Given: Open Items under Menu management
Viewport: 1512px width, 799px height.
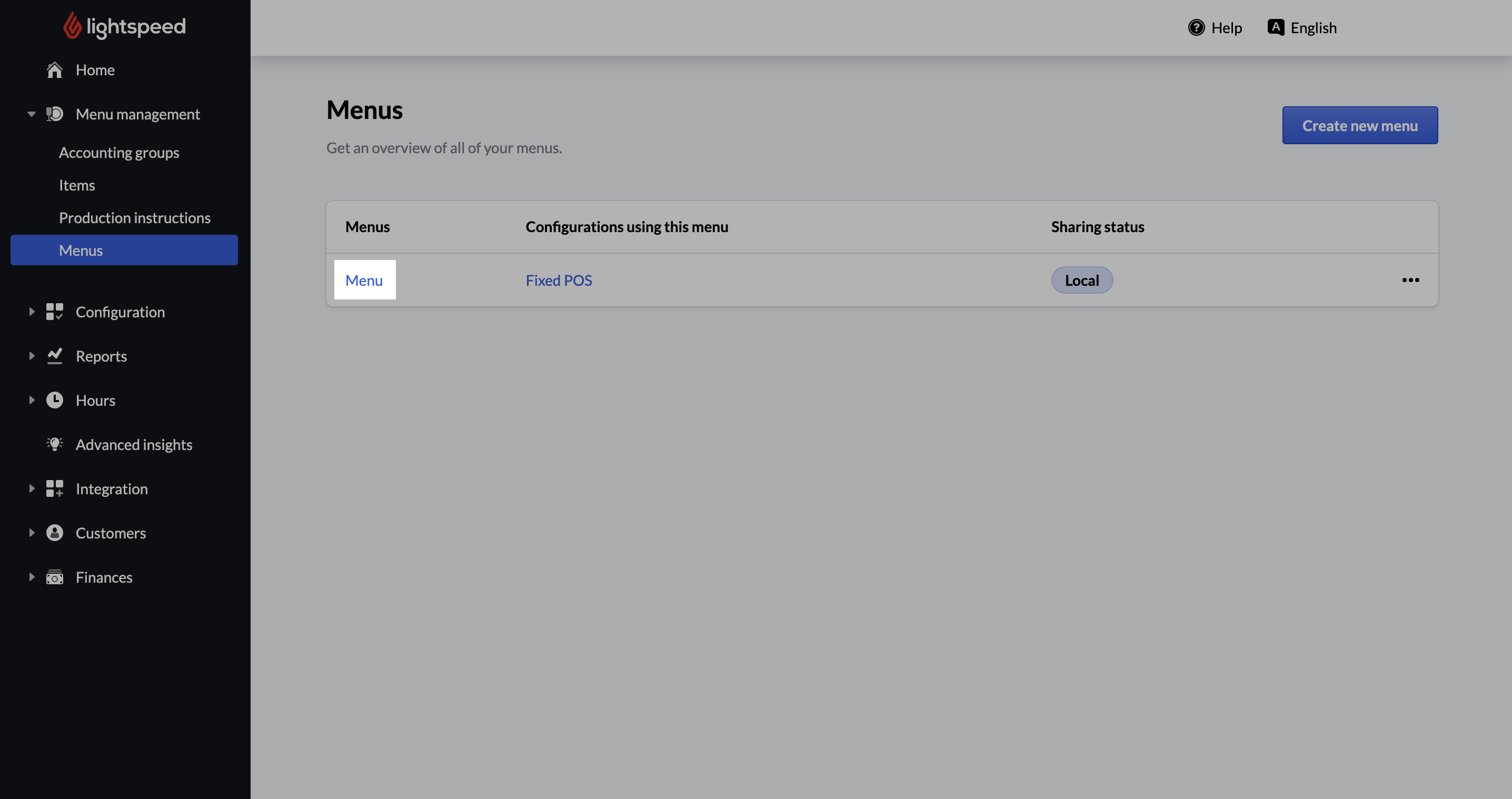Looking at the screenshot, I should [x=77, y=185].
